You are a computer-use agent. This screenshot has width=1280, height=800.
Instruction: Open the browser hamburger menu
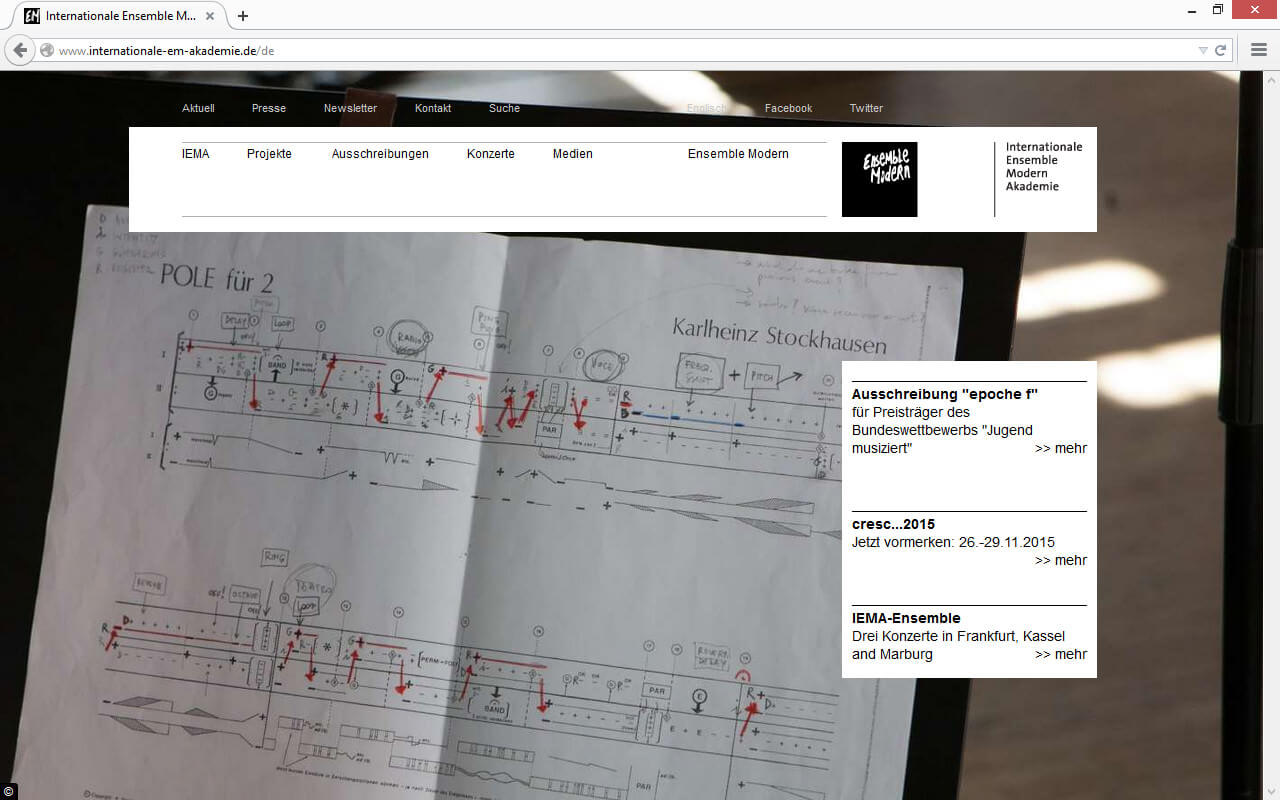coord(1259,50)
